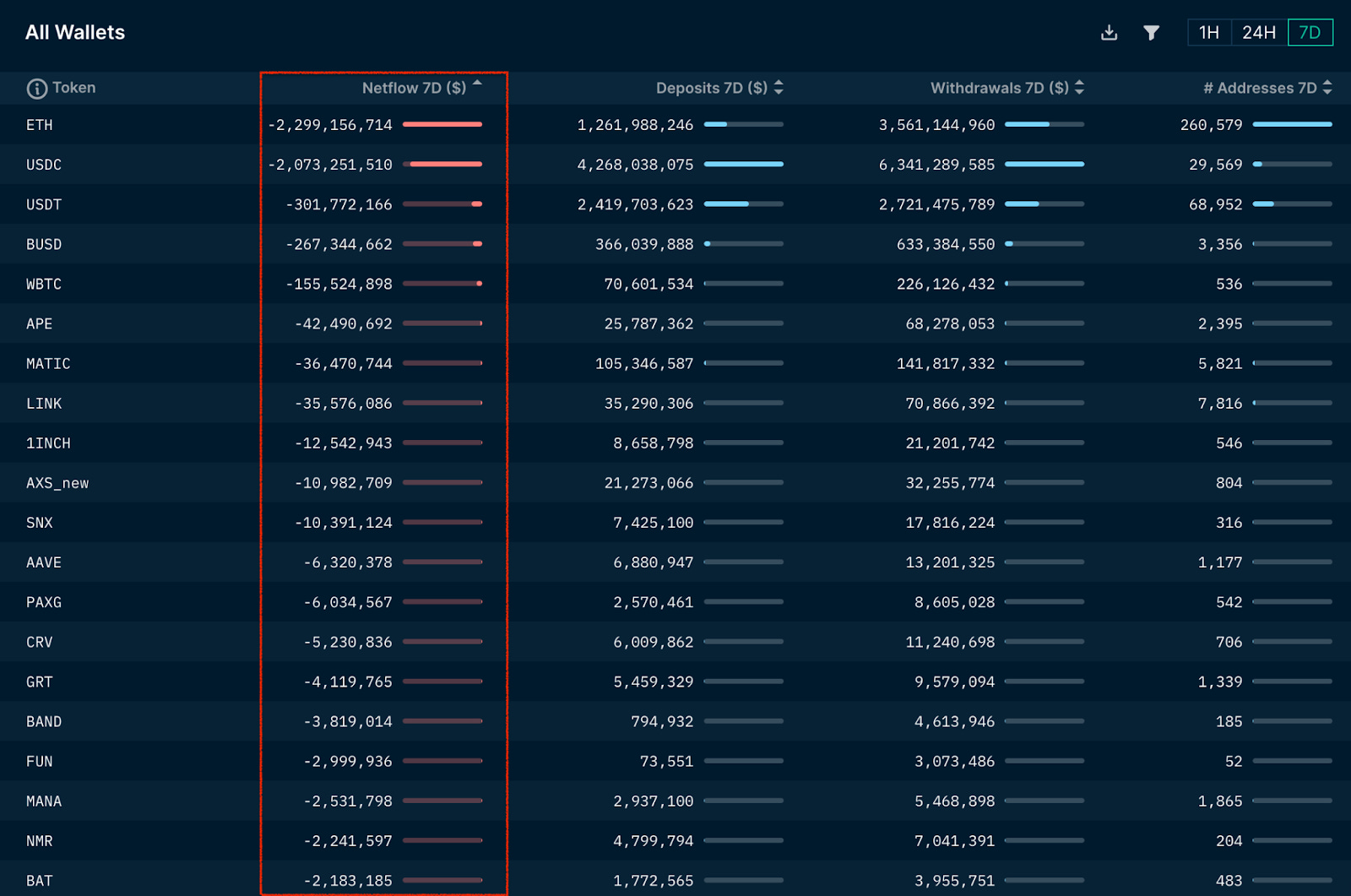Click the ETH addresses bar

1293,124
